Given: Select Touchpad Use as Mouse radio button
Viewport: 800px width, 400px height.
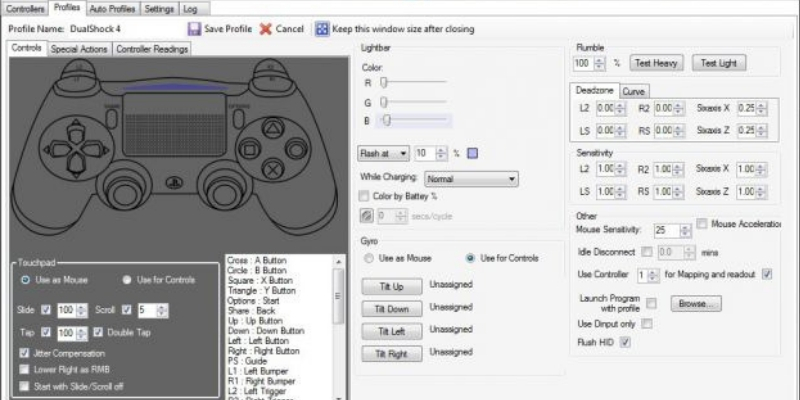Looking at the screenshot, I should tap(25, 280).
